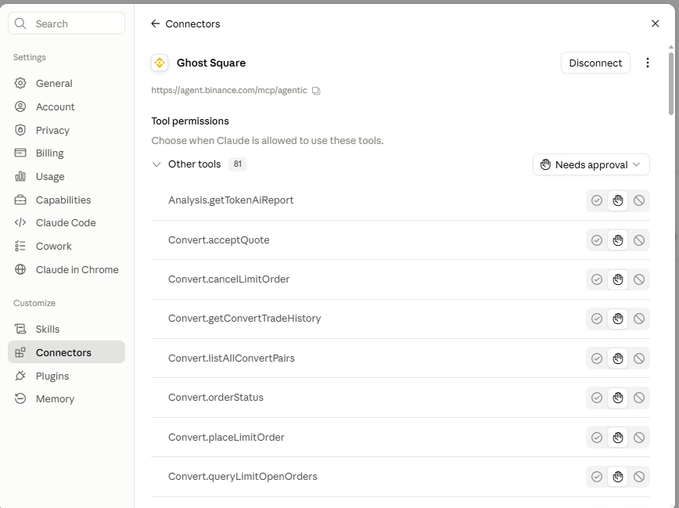Block Convert.getConvertTradeHistory tool
Image resolution: width=679 pixels, height=508 pixels.
pos(639,319)
